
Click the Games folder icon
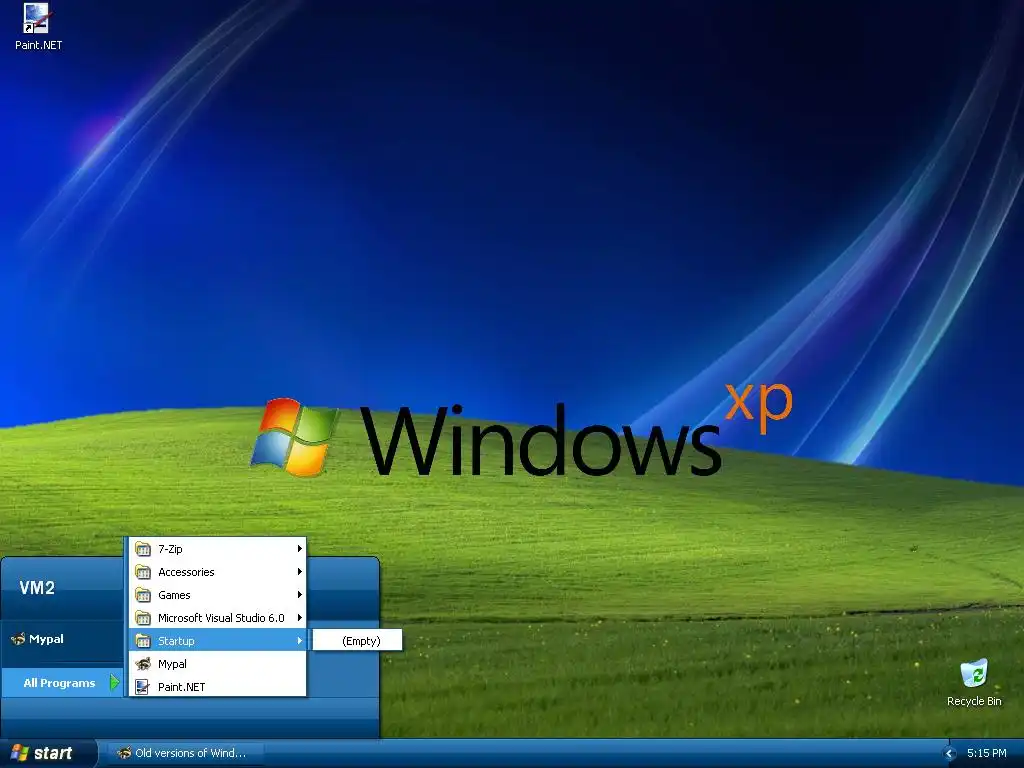pyautogui.click(x=143, y=595)
